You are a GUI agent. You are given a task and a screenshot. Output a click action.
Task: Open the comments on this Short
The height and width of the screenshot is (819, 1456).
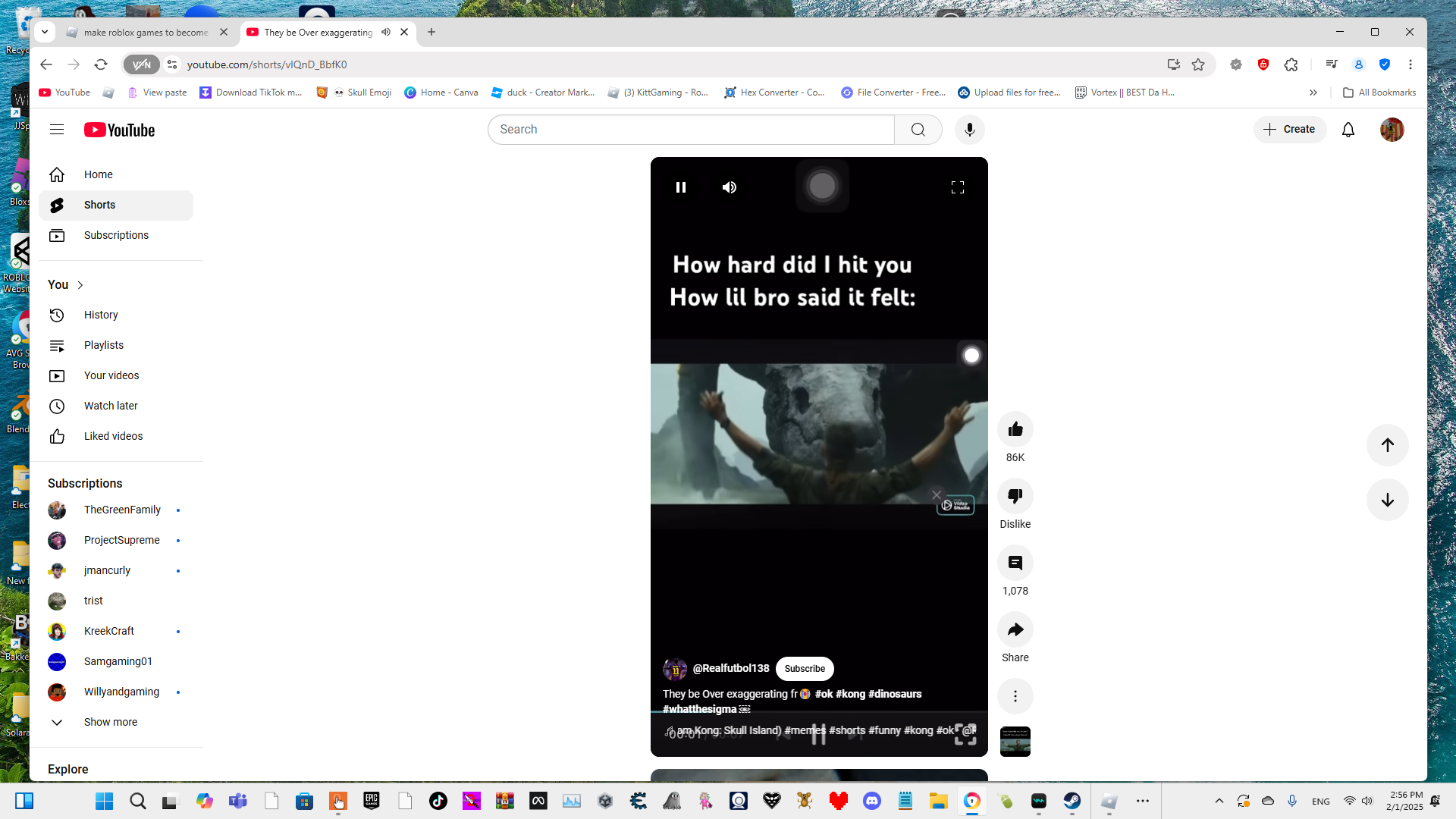pos(1015,563)
